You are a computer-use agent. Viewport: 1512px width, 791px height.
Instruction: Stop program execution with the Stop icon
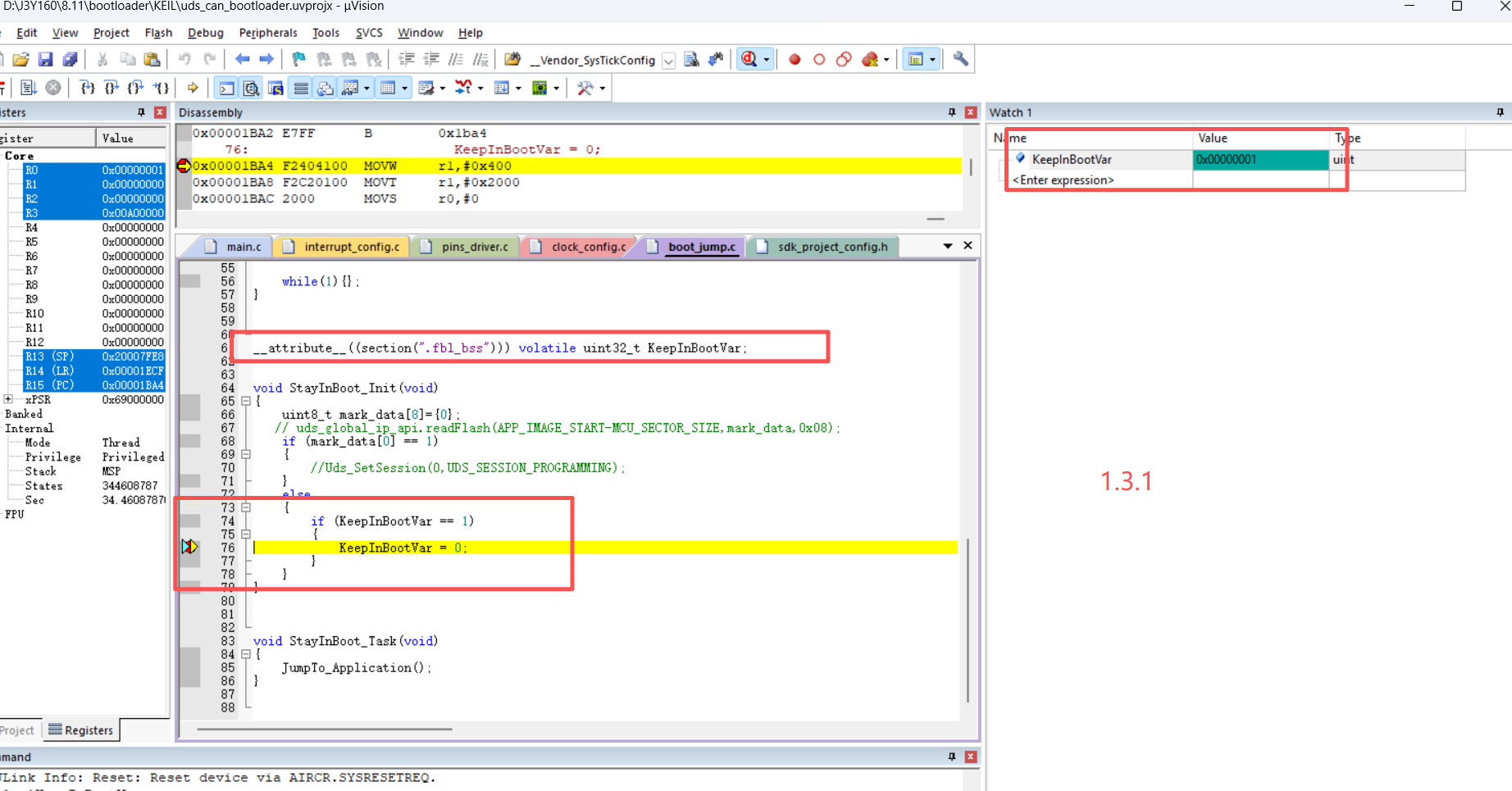53,88
